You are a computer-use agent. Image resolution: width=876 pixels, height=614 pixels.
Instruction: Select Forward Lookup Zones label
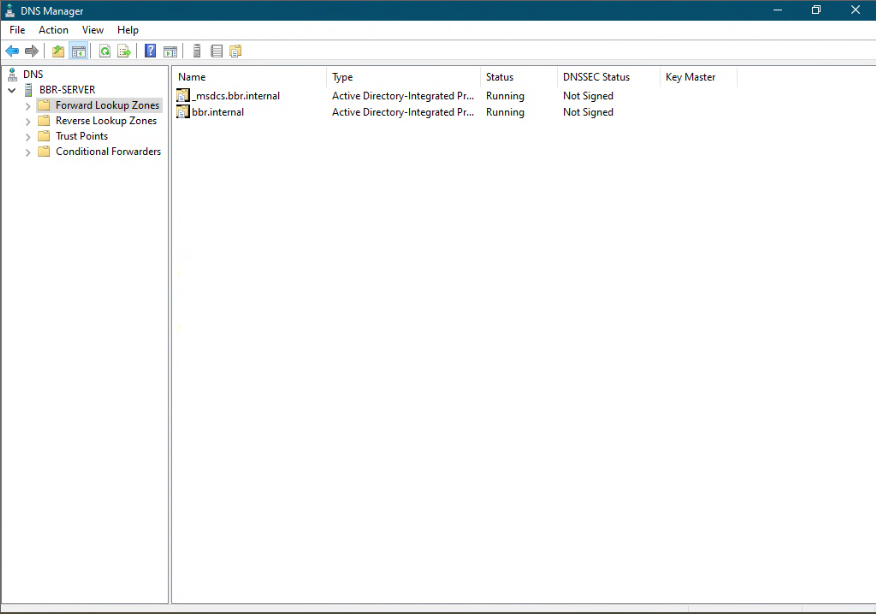tap(107, 105)
